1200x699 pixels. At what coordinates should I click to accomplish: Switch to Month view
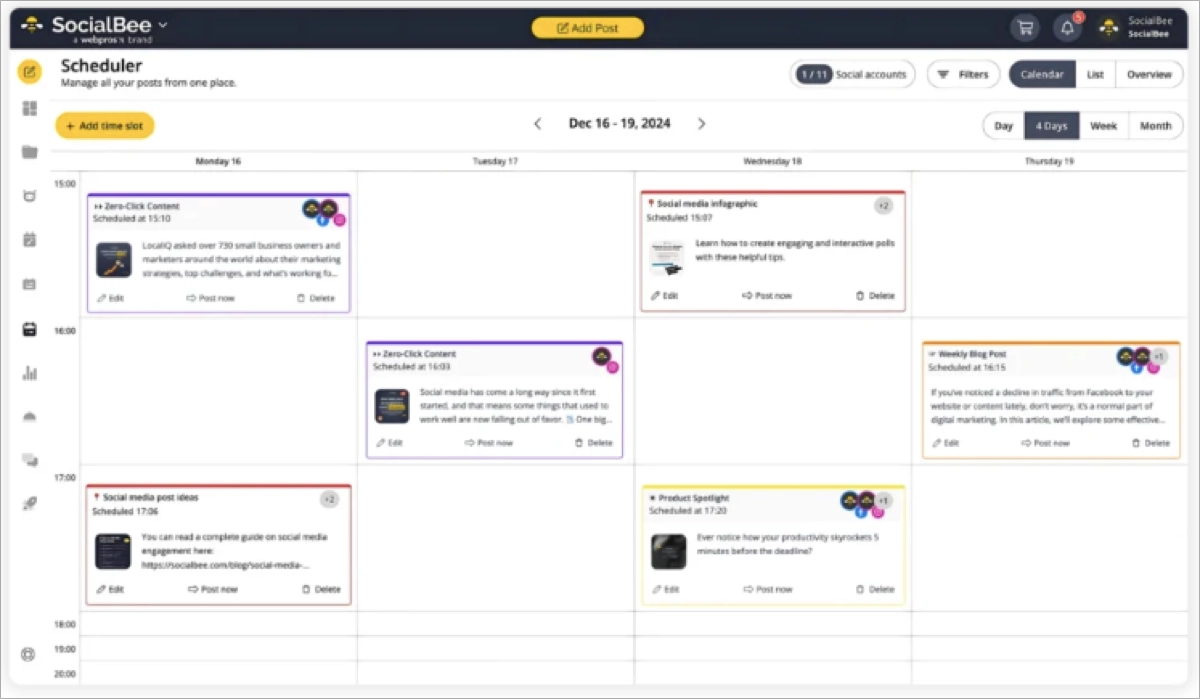(1155, 126)
